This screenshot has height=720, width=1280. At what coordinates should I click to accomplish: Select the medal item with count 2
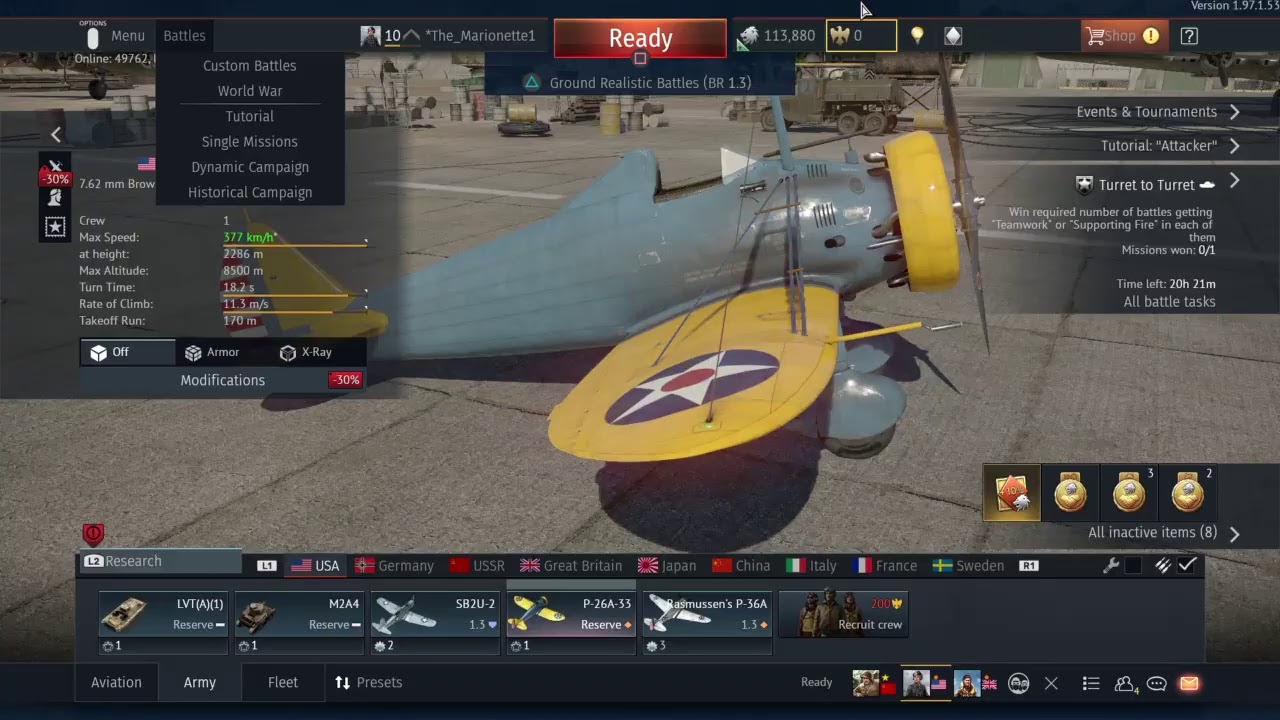pos(1188,492)
